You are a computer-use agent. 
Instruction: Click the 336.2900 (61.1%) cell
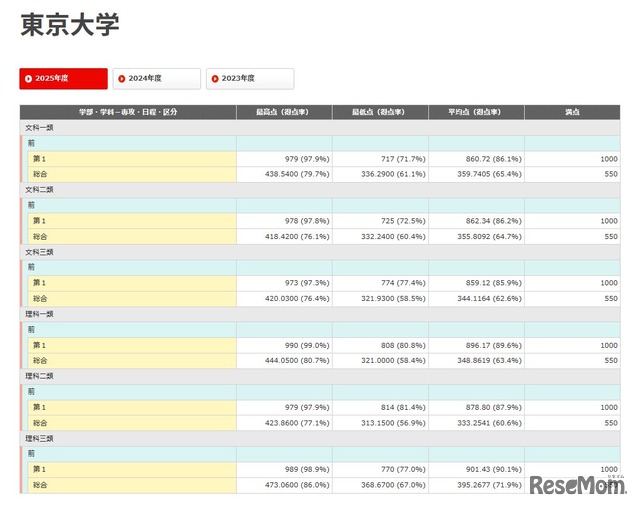click(380, 174)
